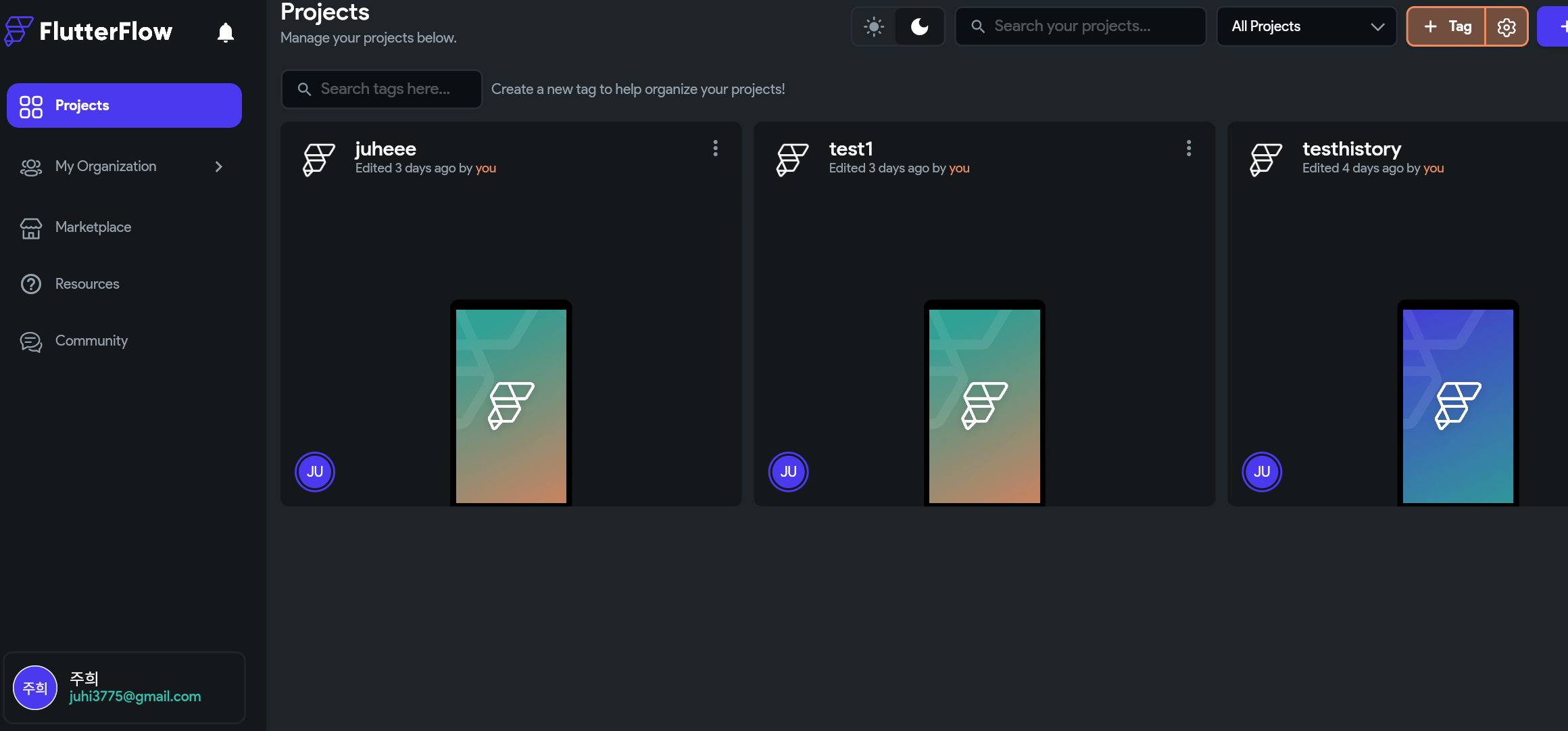The height and width of the screenshot is (731, 1568).
Task: Open juheee project options menu
Action: pyautogui.click(x=716, y=148)
